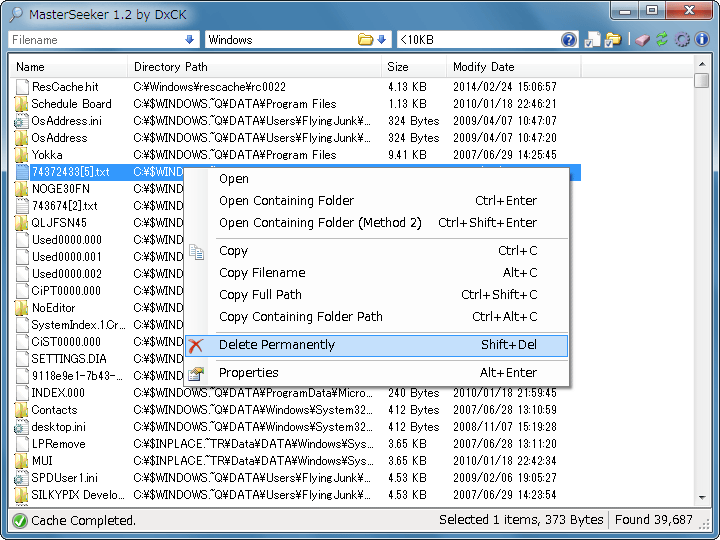Click the green refresh arrows icon
The height and width of the screenshot is (540, 720).
coord(662,39)
